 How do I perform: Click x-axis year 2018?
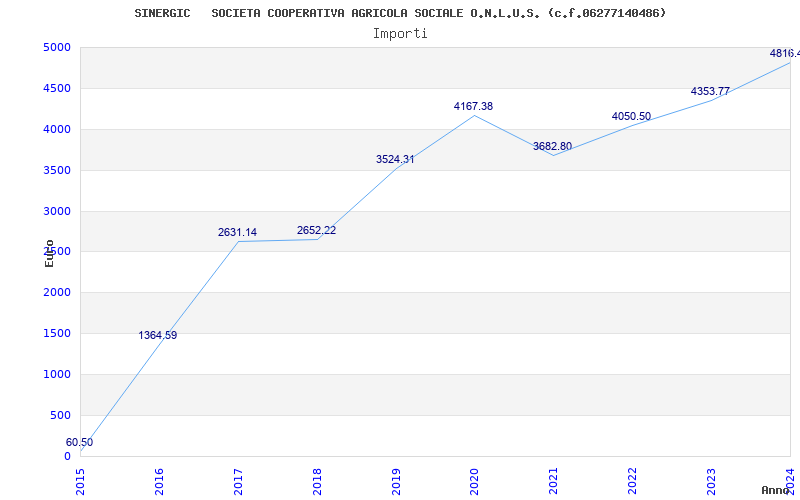coord(317,482)
